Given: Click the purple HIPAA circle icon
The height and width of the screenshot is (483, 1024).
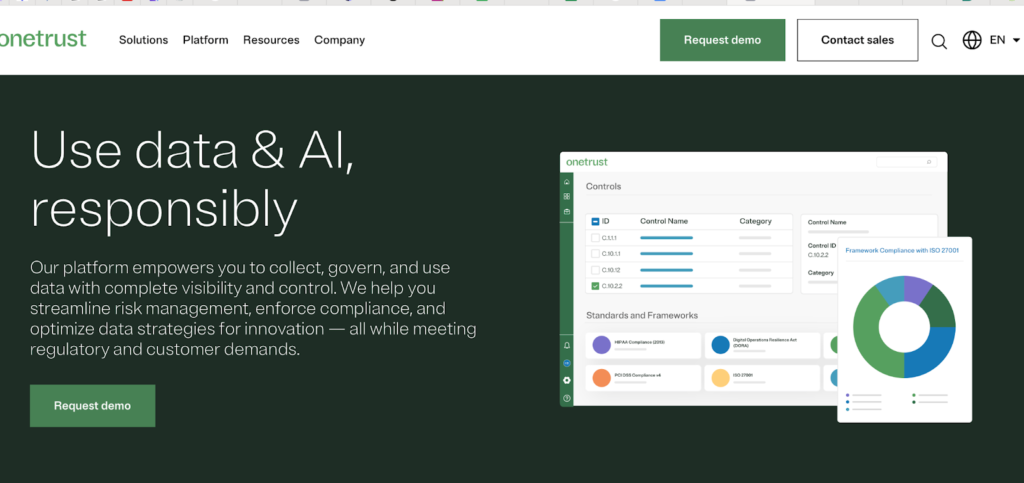Looking at the screenshot, I should coord(601,345).
